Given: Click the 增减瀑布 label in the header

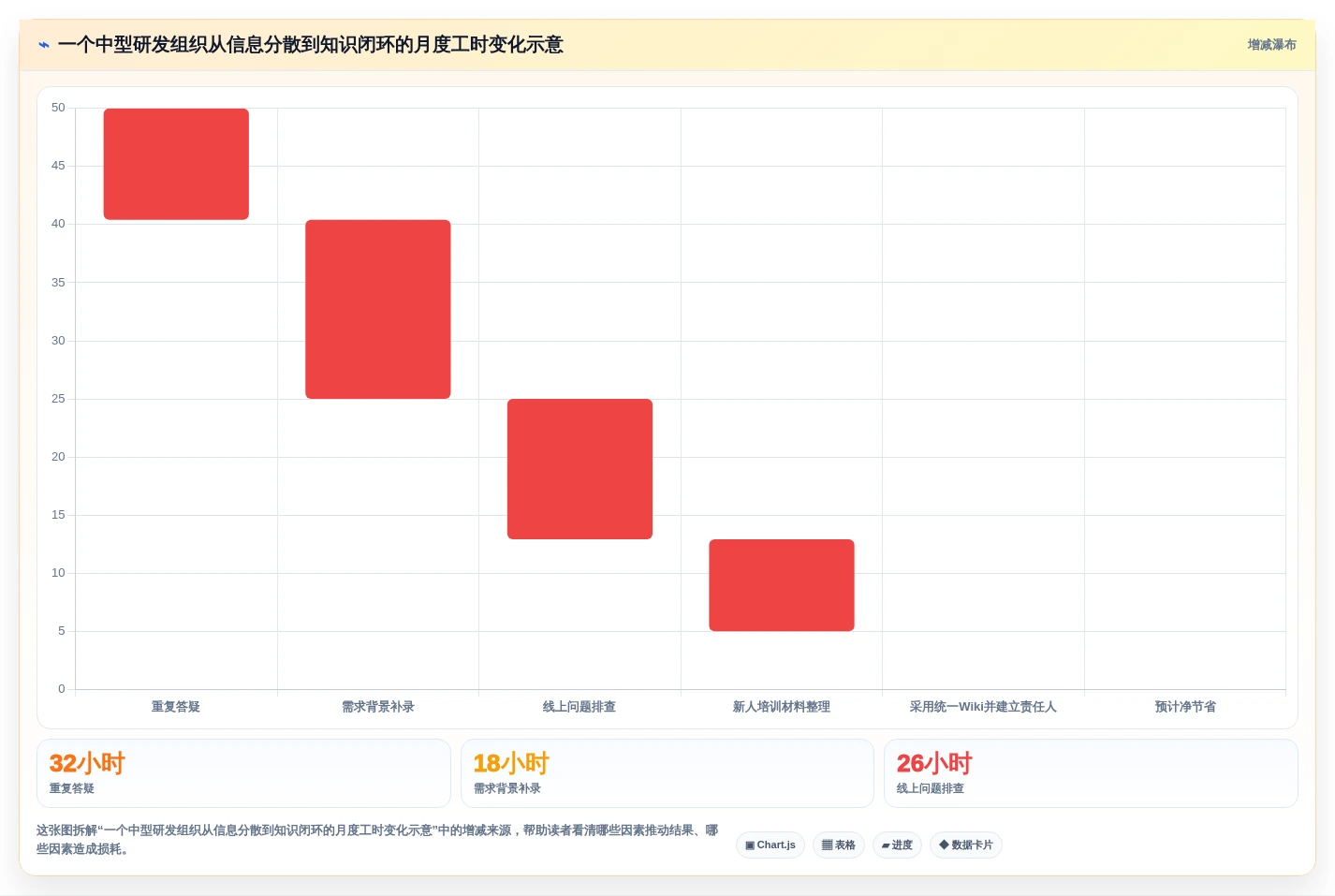Looking at the screenshot, I should (1271, 45).
